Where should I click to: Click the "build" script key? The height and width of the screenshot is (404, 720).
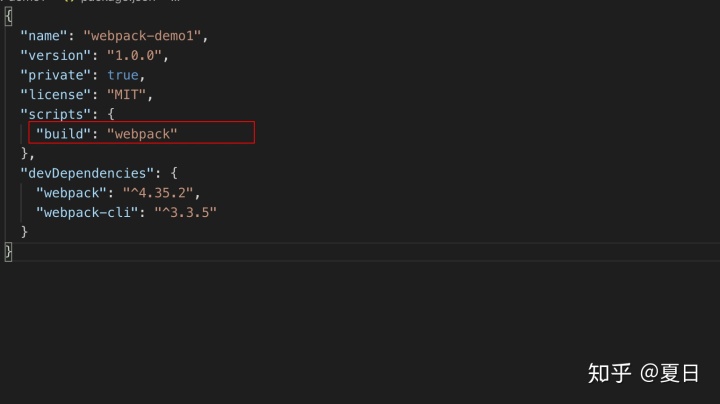pyautogui.click(x=63, y=134)
